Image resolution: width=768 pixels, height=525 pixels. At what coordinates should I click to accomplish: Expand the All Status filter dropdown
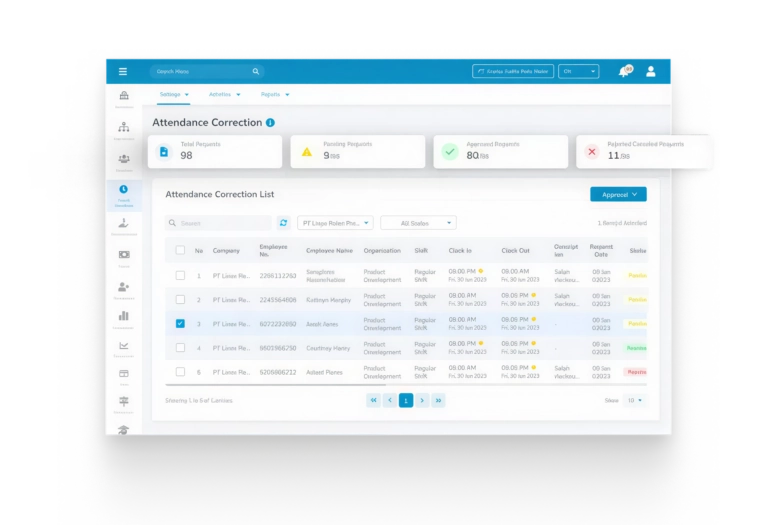418,223
